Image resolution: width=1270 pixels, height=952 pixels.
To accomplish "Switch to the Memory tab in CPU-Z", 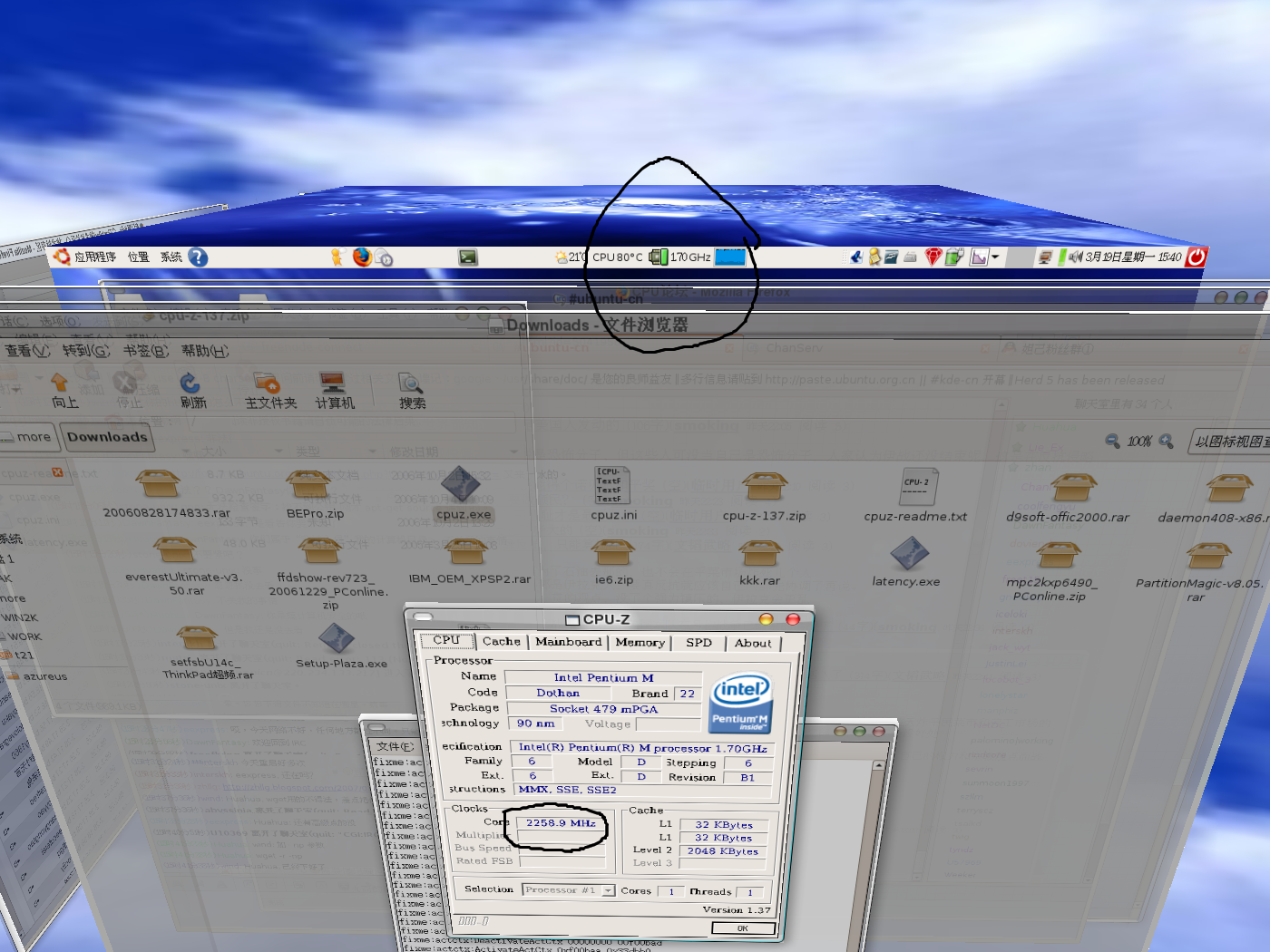I will [x=640, y=643].
